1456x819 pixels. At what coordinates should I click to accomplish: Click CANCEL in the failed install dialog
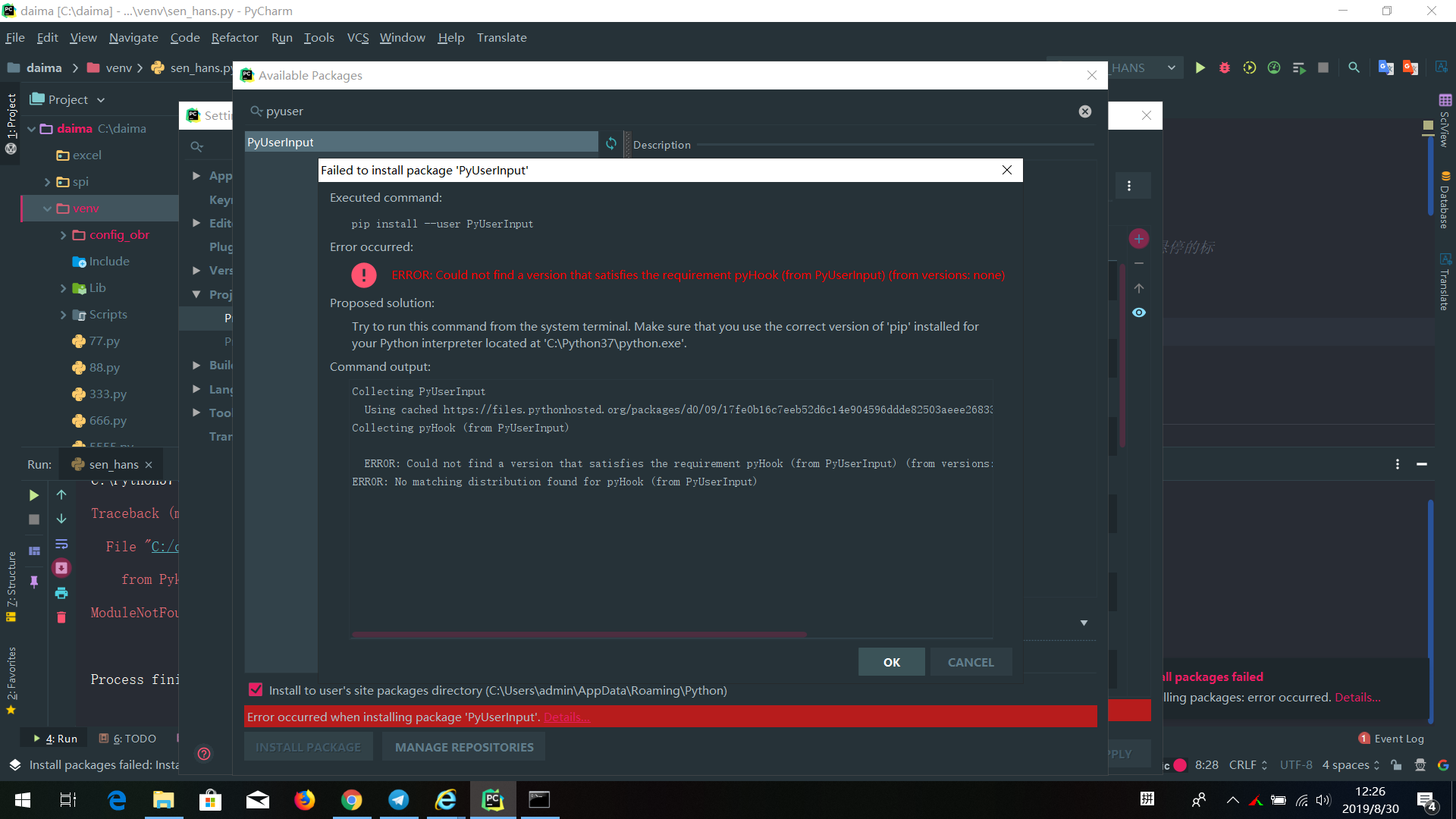971,662
